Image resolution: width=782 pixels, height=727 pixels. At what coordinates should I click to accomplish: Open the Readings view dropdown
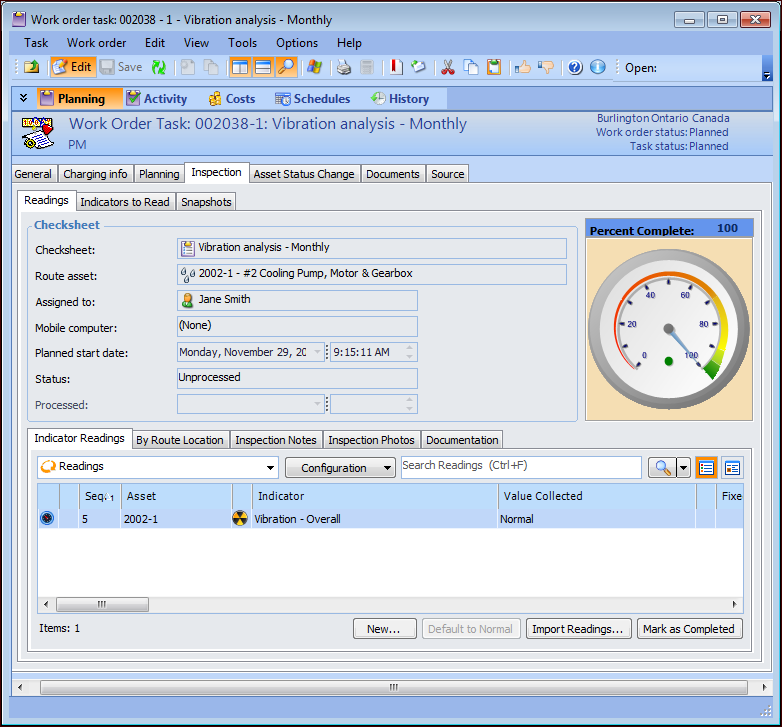tap(271, 467)
